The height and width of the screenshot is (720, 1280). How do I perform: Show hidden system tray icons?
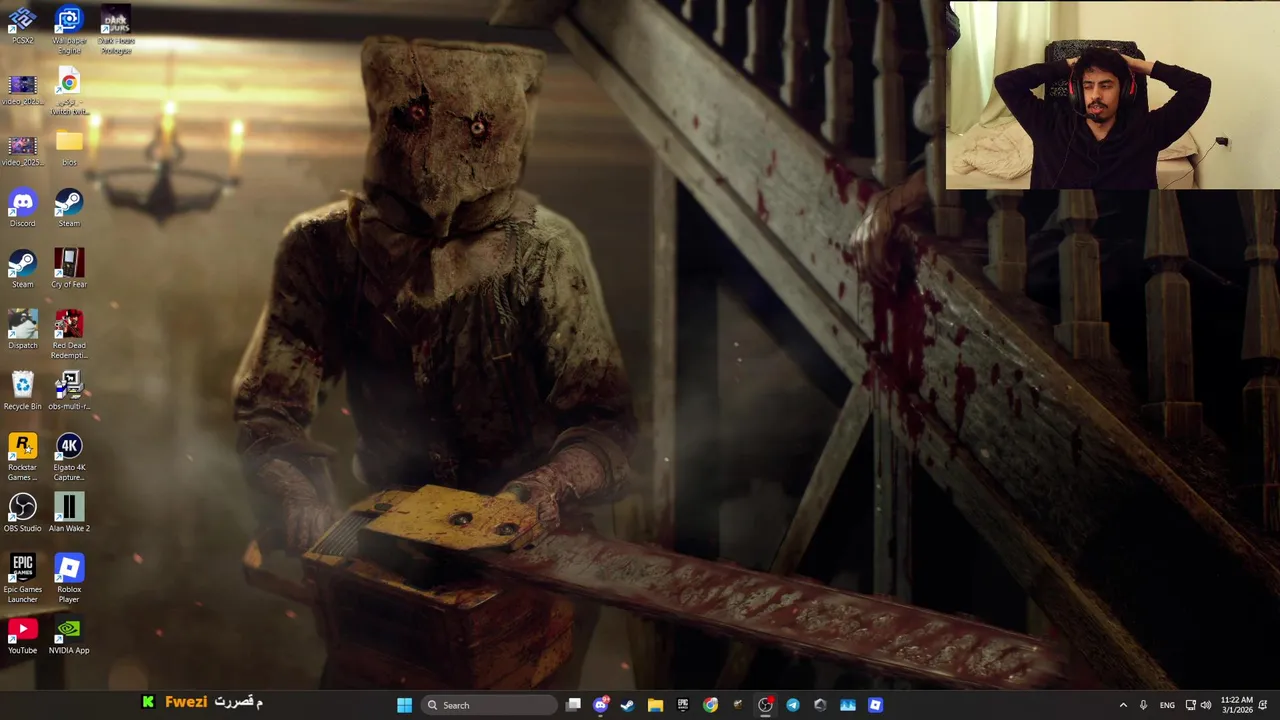click(x=1123, y=705)
